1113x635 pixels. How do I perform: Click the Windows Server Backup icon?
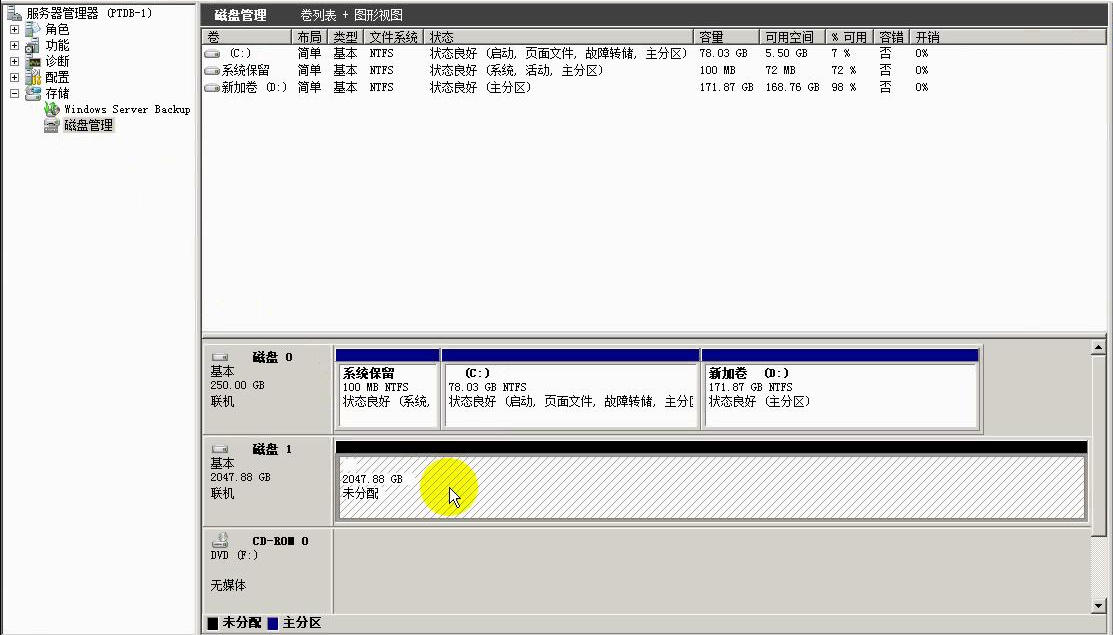point(52,109)
